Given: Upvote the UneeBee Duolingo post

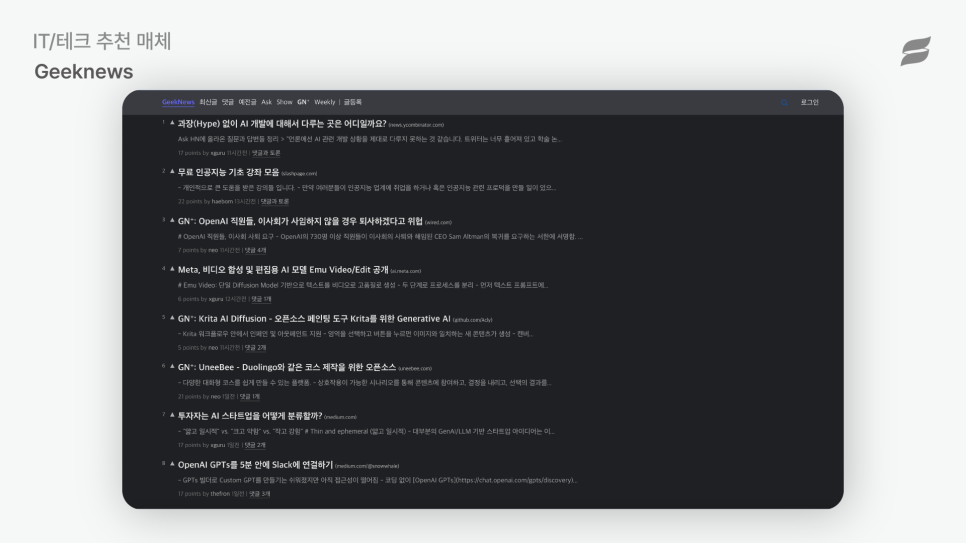Looking at the screenshot, I should (x=172, y=366).
